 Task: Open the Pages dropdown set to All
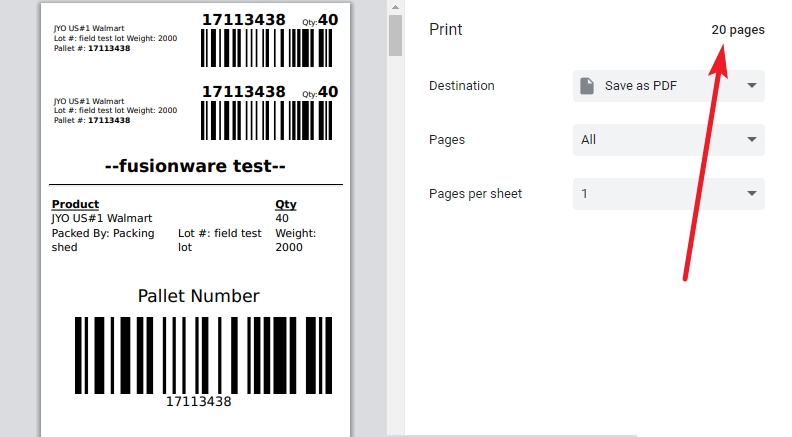coord(668,140)
